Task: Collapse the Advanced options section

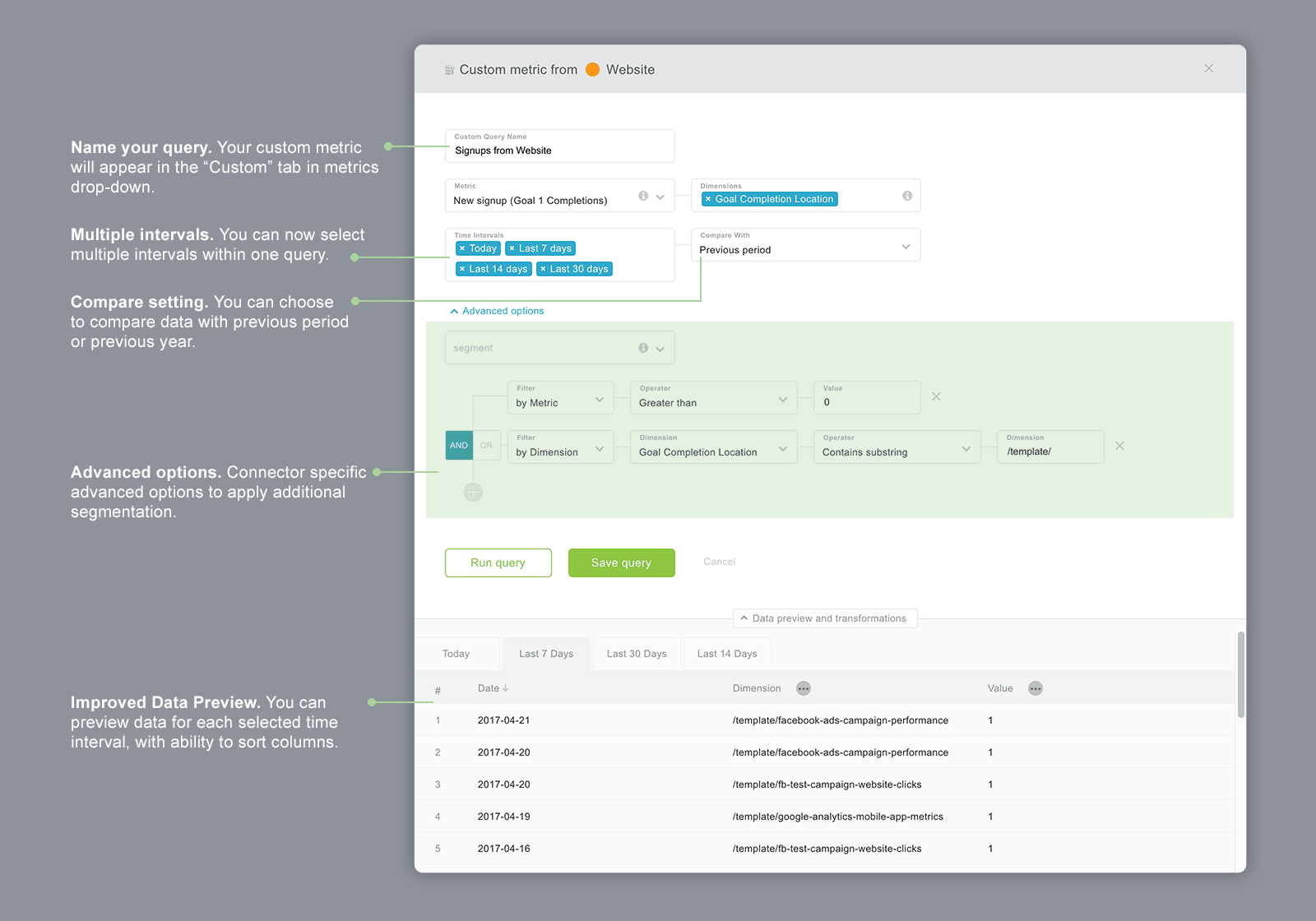Action: (497, 311)
